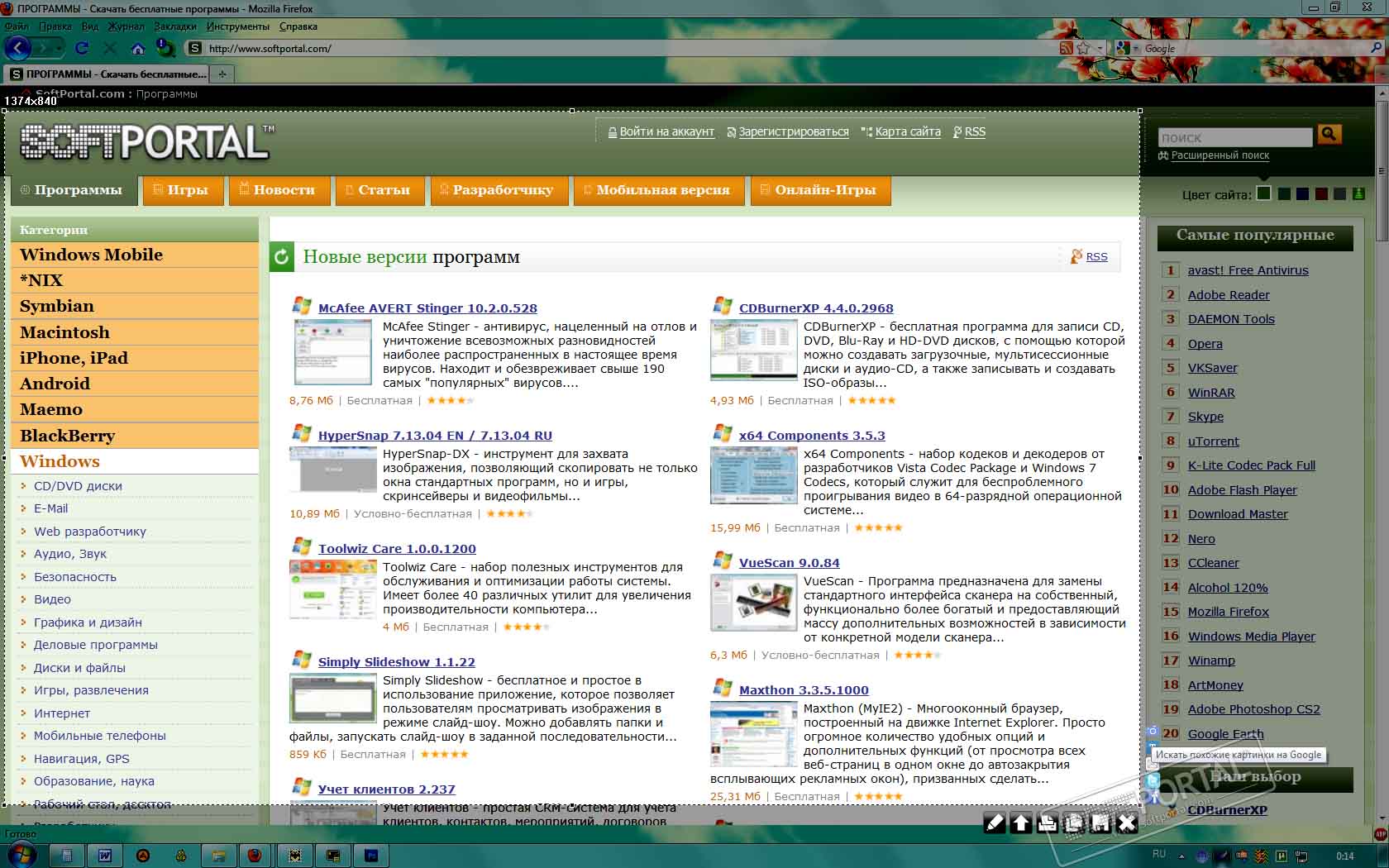Viewport: 1389px width, 868px height.
Task: Click the green update-notifier toolbar icon
Action: (165, 48)
